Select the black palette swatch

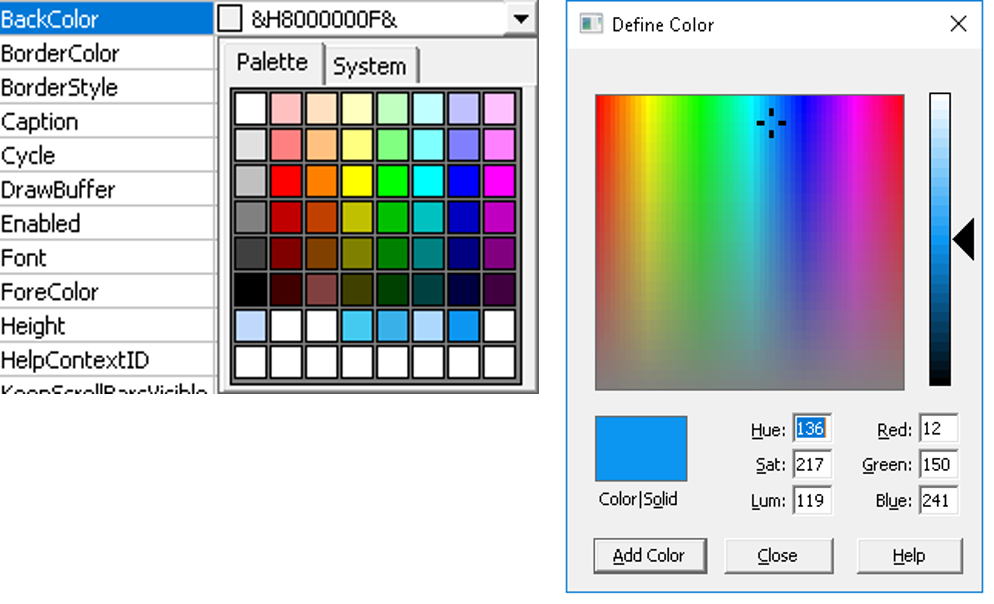coord(251,290)
